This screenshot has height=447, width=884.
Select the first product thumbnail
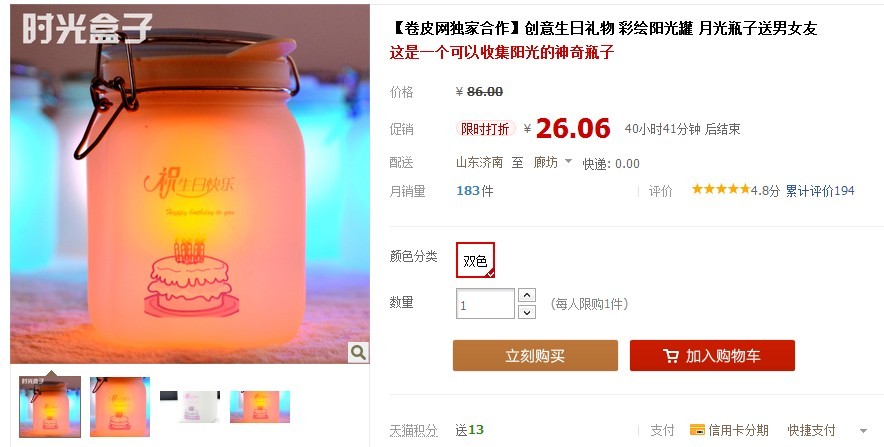[x=50, y=407]
